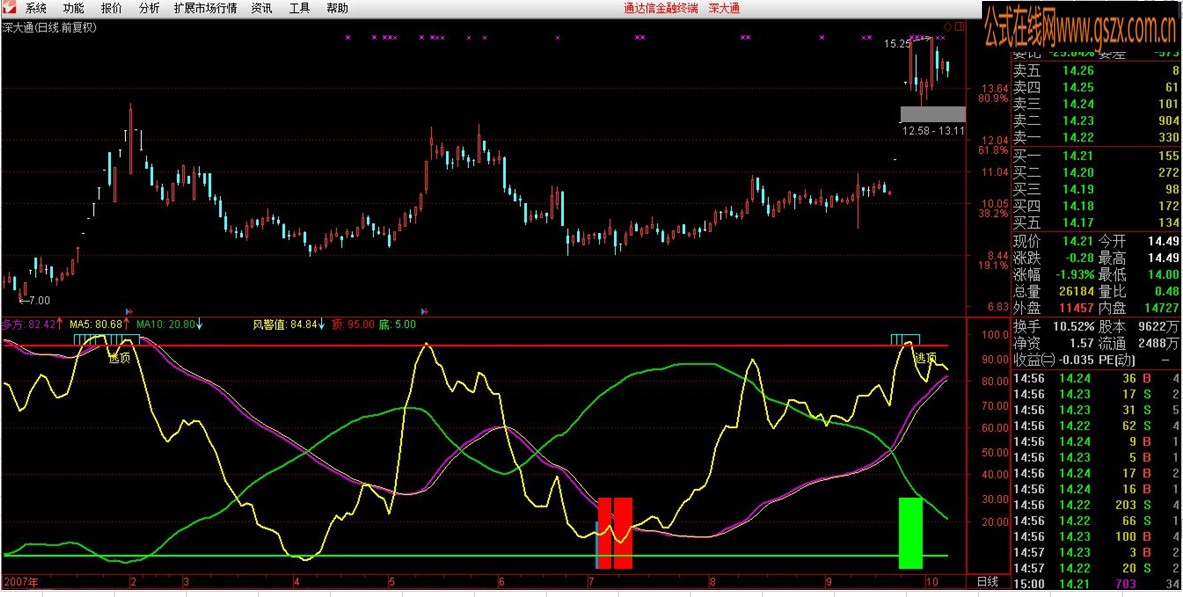Screen dimensions: 1183x597
Task: Open the 帮助 menu
Action: pos(337,9)
